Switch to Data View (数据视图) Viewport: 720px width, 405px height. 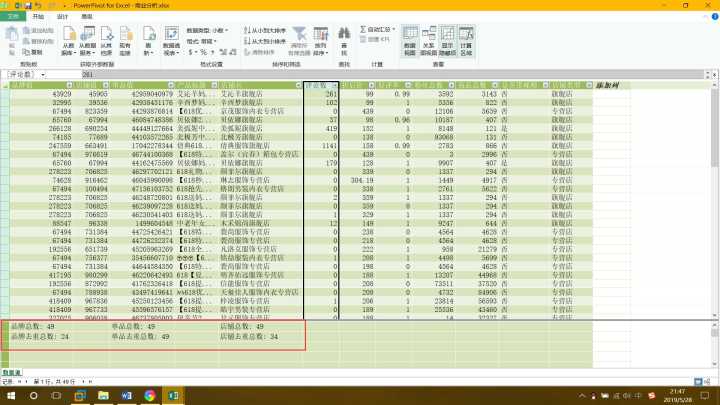click(x=410, y=47)
